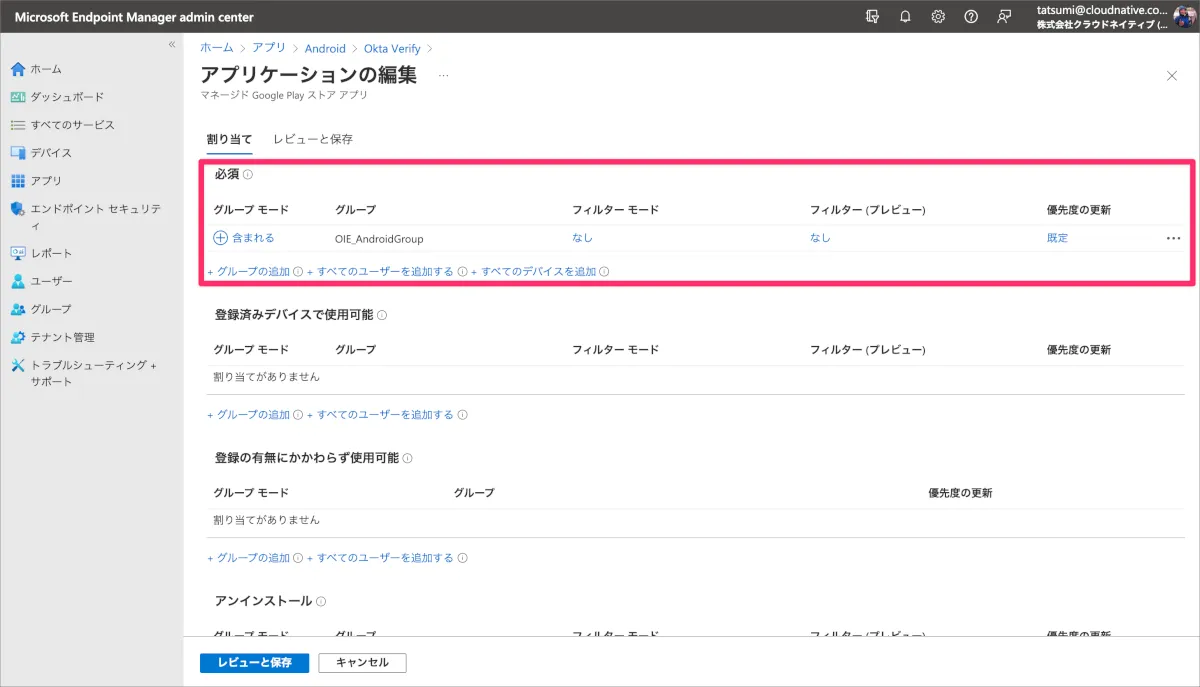Close the application edit pane
Image resolution: width=1200 pixels, height=687 pixels.
[1172, 76]
